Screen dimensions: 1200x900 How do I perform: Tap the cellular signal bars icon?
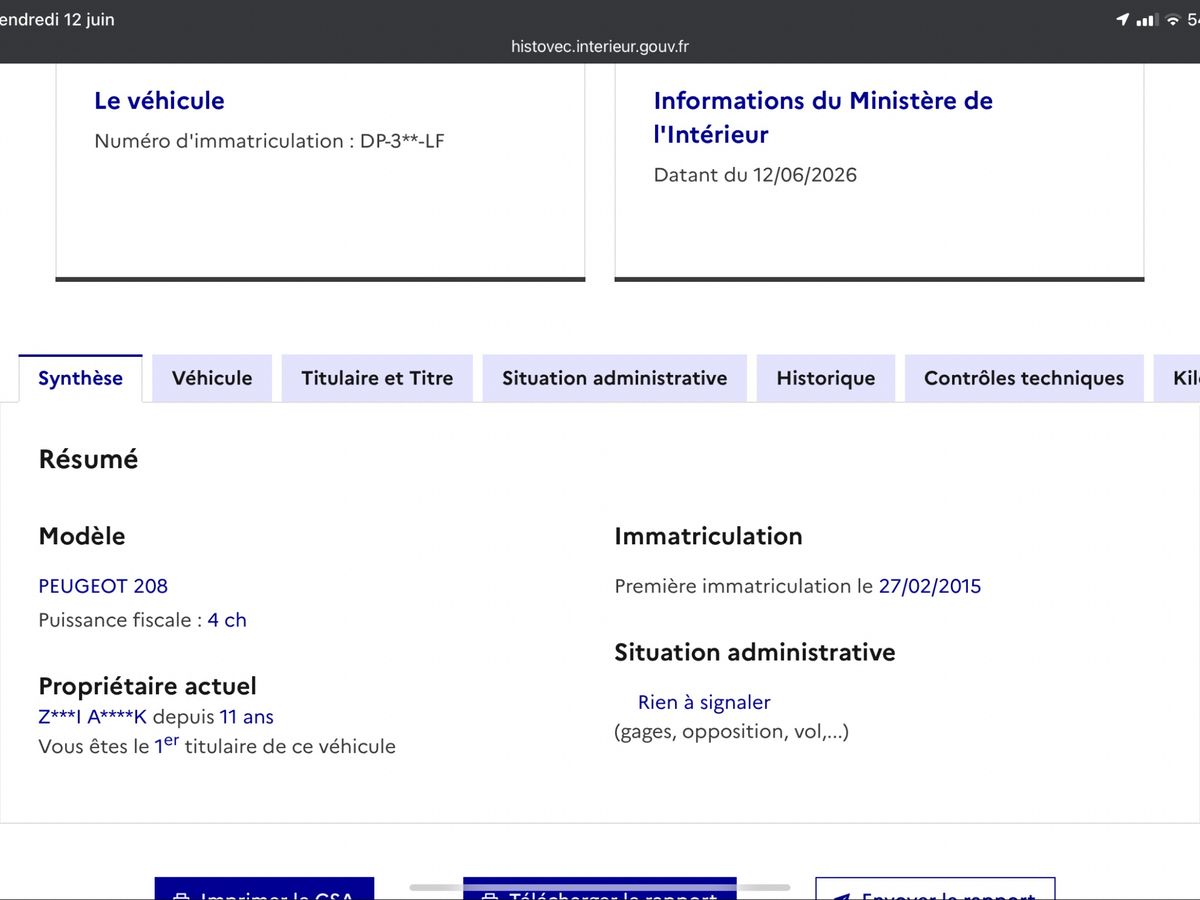tap(1147, 20)
